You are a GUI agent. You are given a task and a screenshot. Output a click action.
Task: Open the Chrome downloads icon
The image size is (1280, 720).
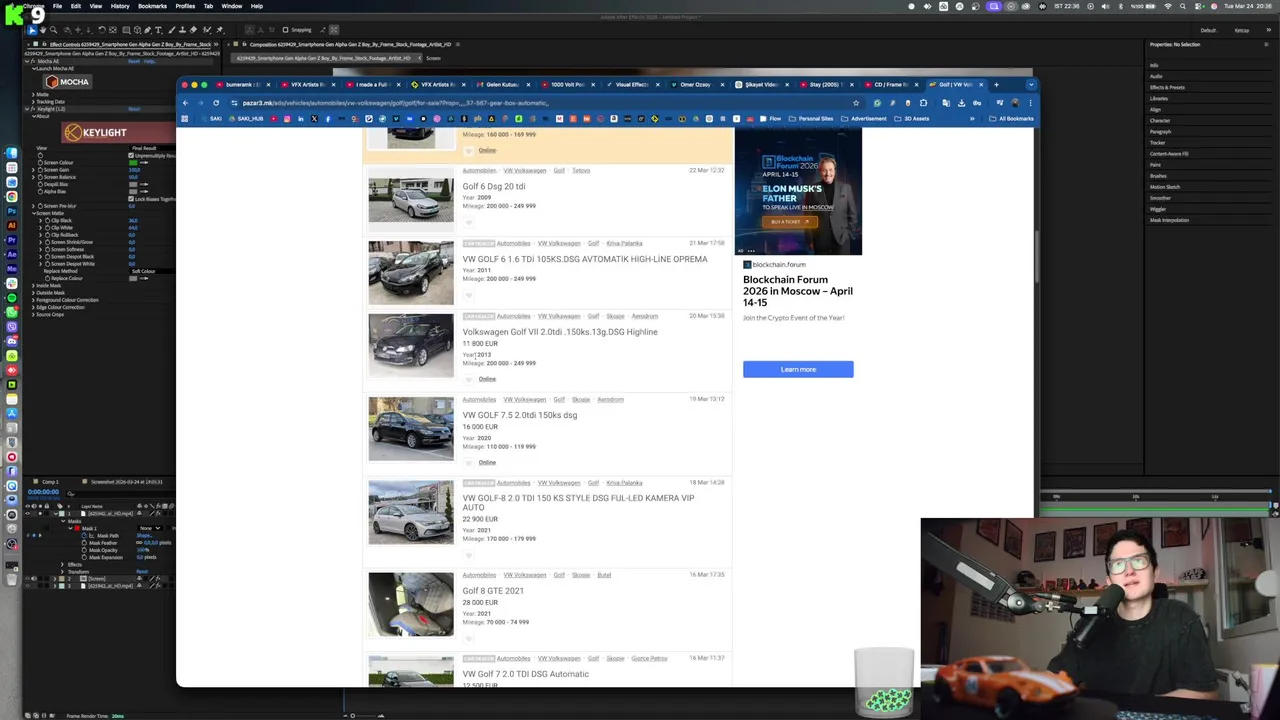click(961, 103)
